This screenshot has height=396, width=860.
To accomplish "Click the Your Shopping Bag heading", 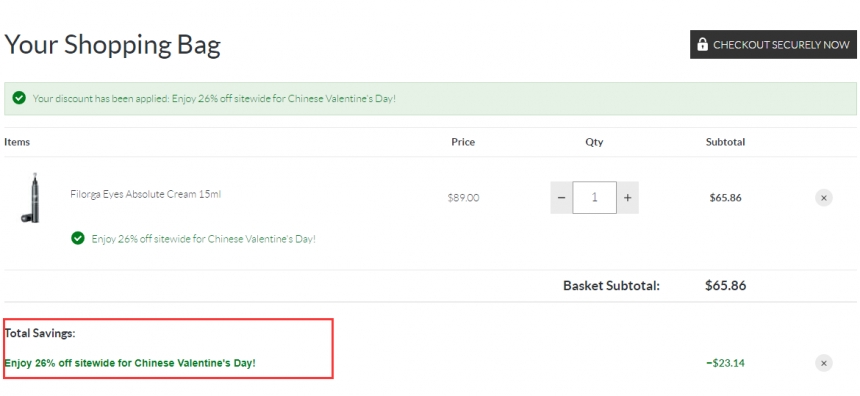I will point(112,45).
